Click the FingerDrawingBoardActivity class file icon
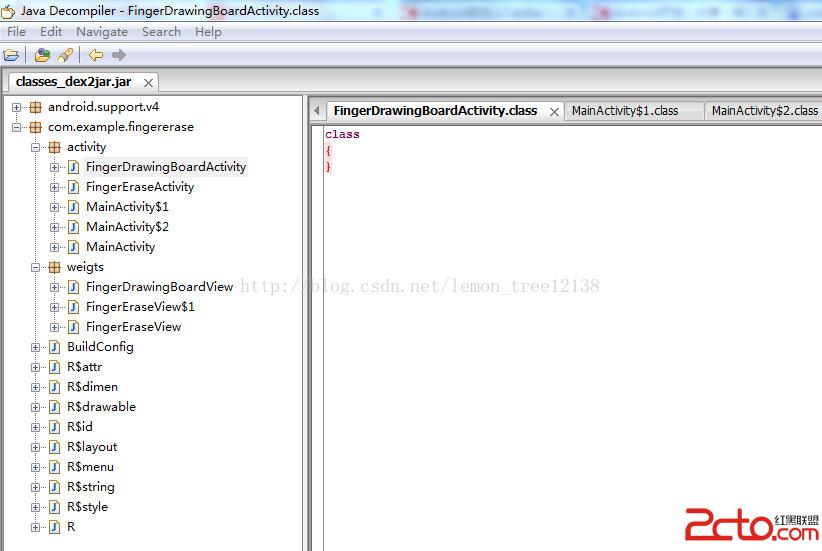Image resolution: width=822 pixels, height=551 pixels. coord(74,167)
